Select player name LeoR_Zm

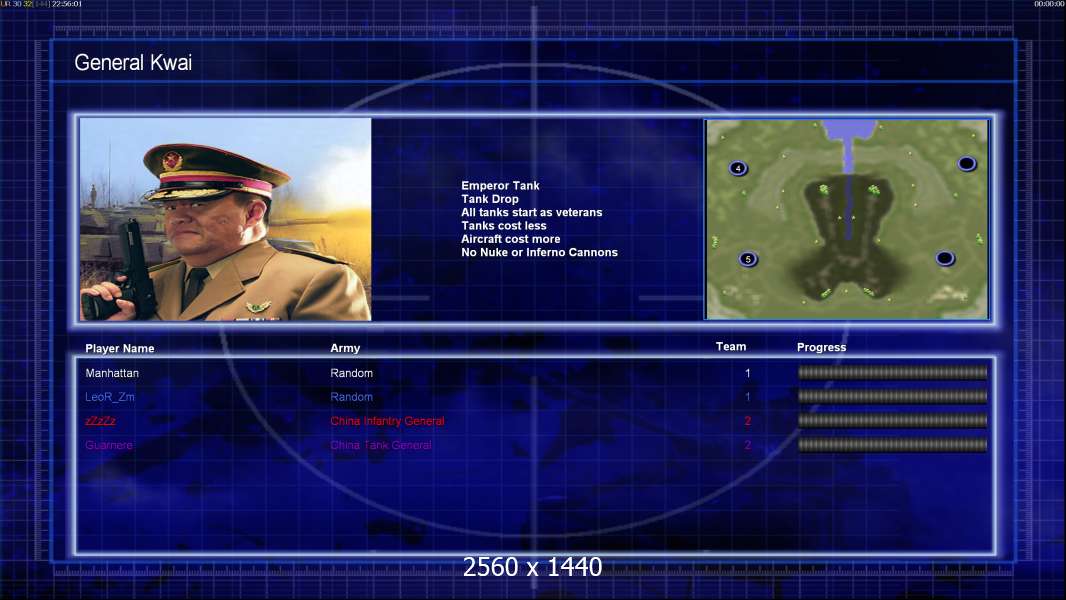click(x=109, y=397)
